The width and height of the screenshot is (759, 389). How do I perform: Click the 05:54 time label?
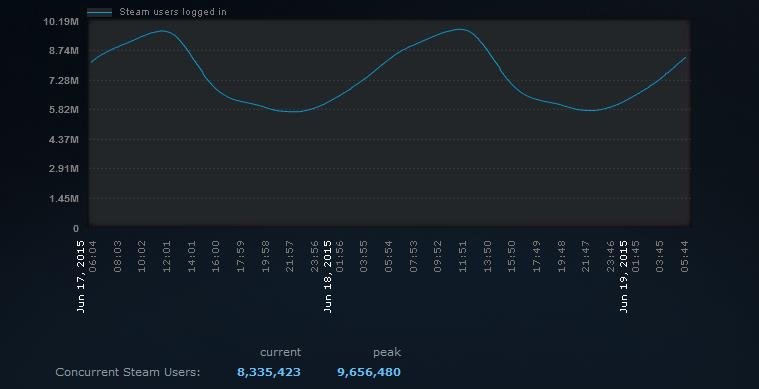tap(389, 256)
